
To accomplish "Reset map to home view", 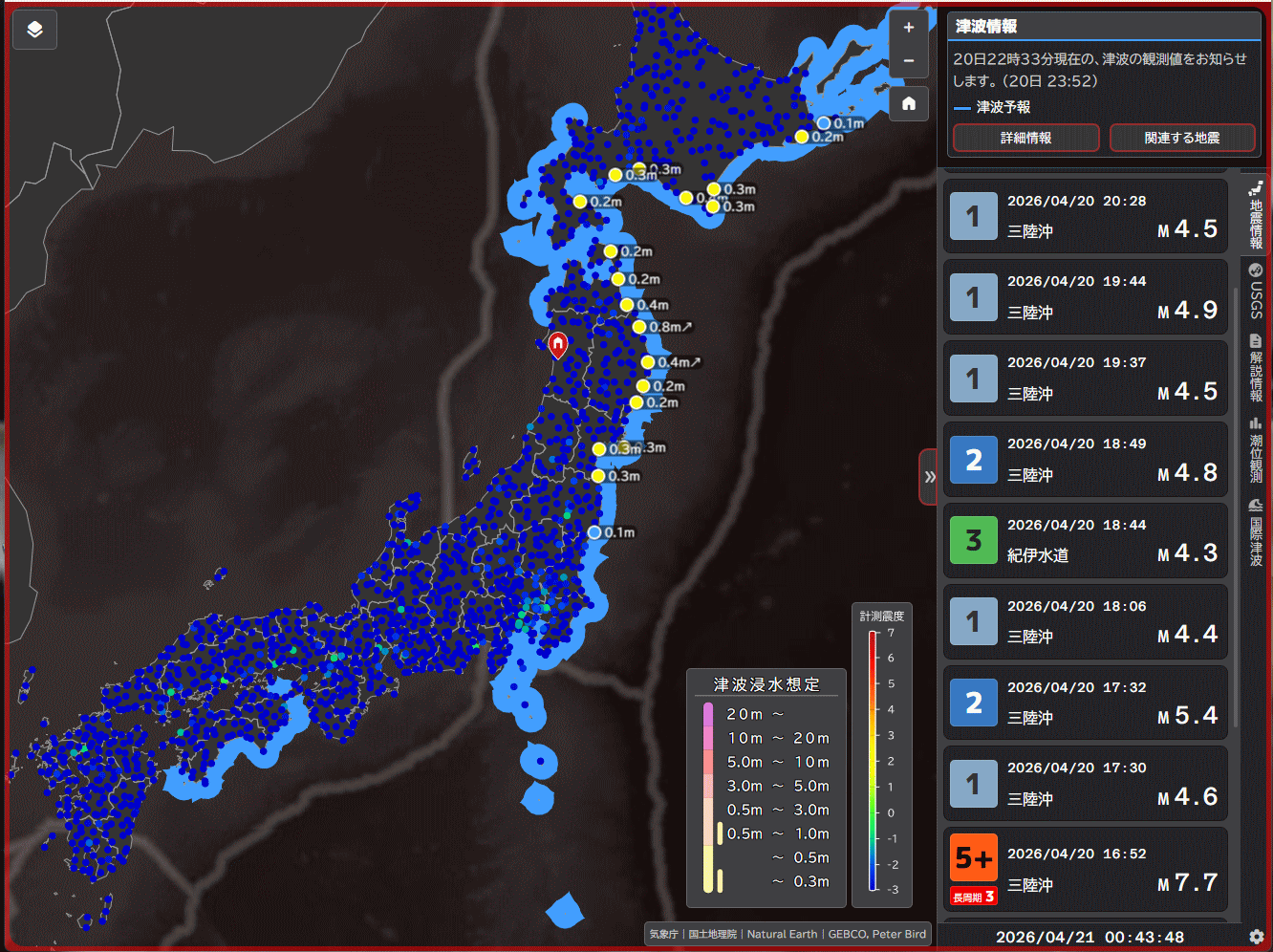I will [908, 103].
